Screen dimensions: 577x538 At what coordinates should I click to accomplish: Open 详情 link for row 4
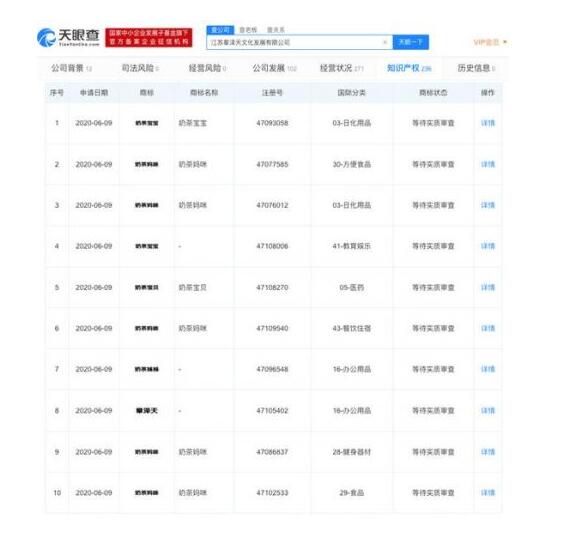[x=488, y=246]
